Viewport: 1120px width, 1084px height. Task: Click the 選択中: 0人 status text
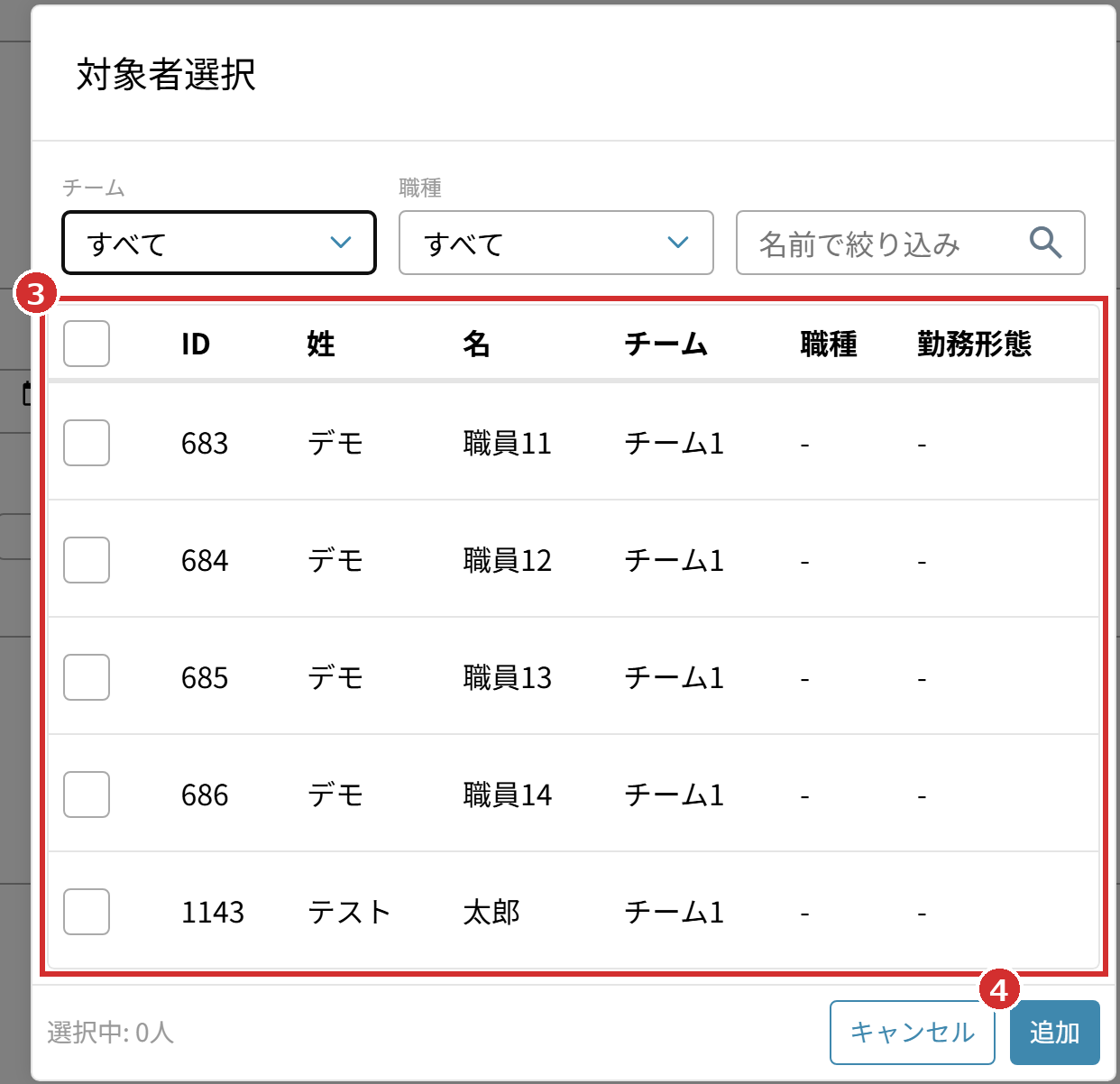point(110,1032)
